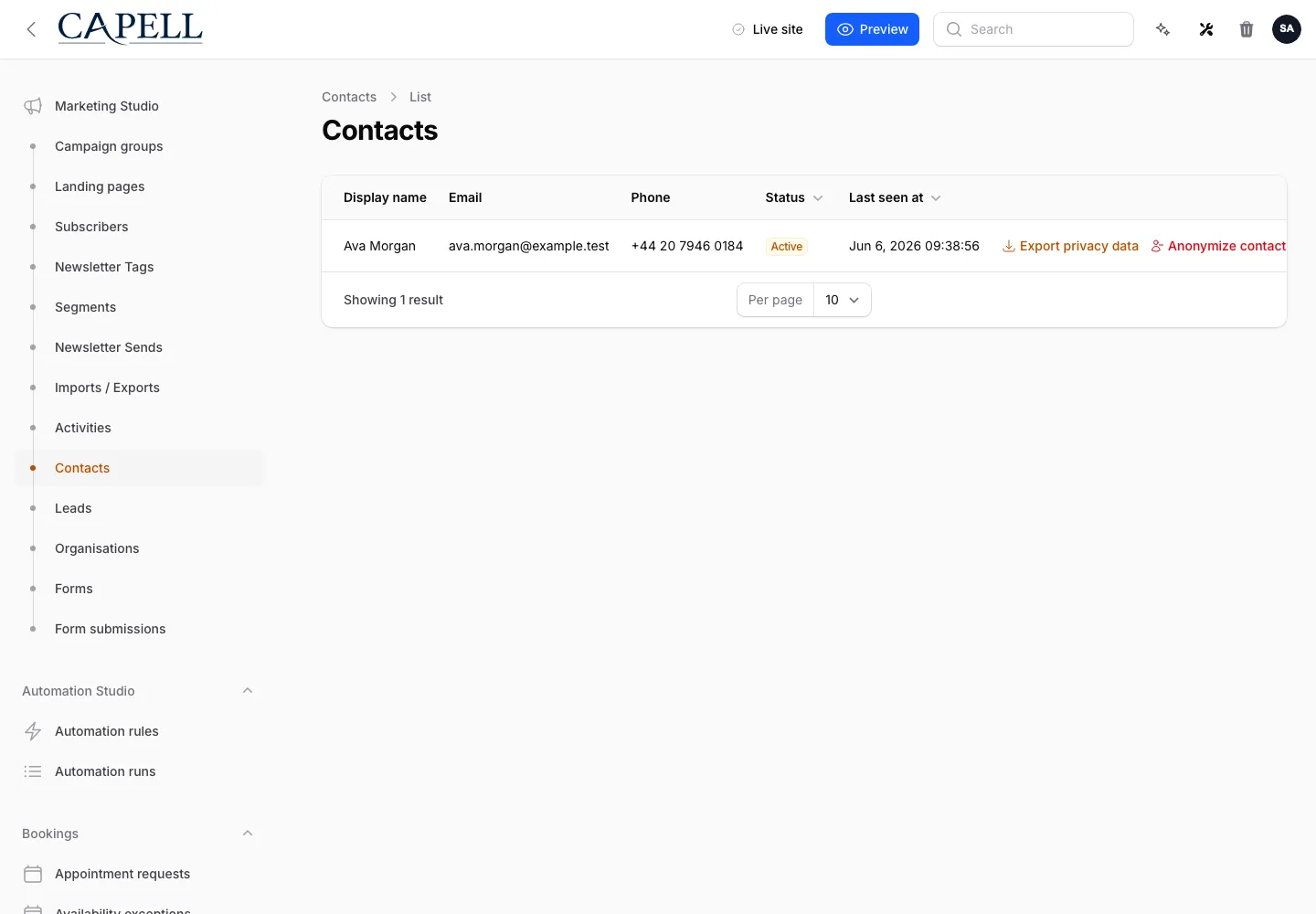Select Segments in sidebar

click(x=85, y=307)
